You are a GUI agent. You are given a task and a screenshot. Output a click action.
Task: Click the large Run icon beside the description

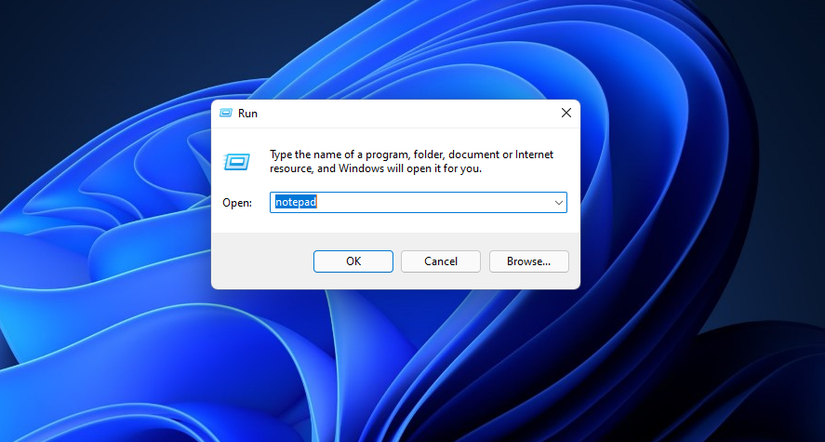pyautogui.click(x=237, y=161)
